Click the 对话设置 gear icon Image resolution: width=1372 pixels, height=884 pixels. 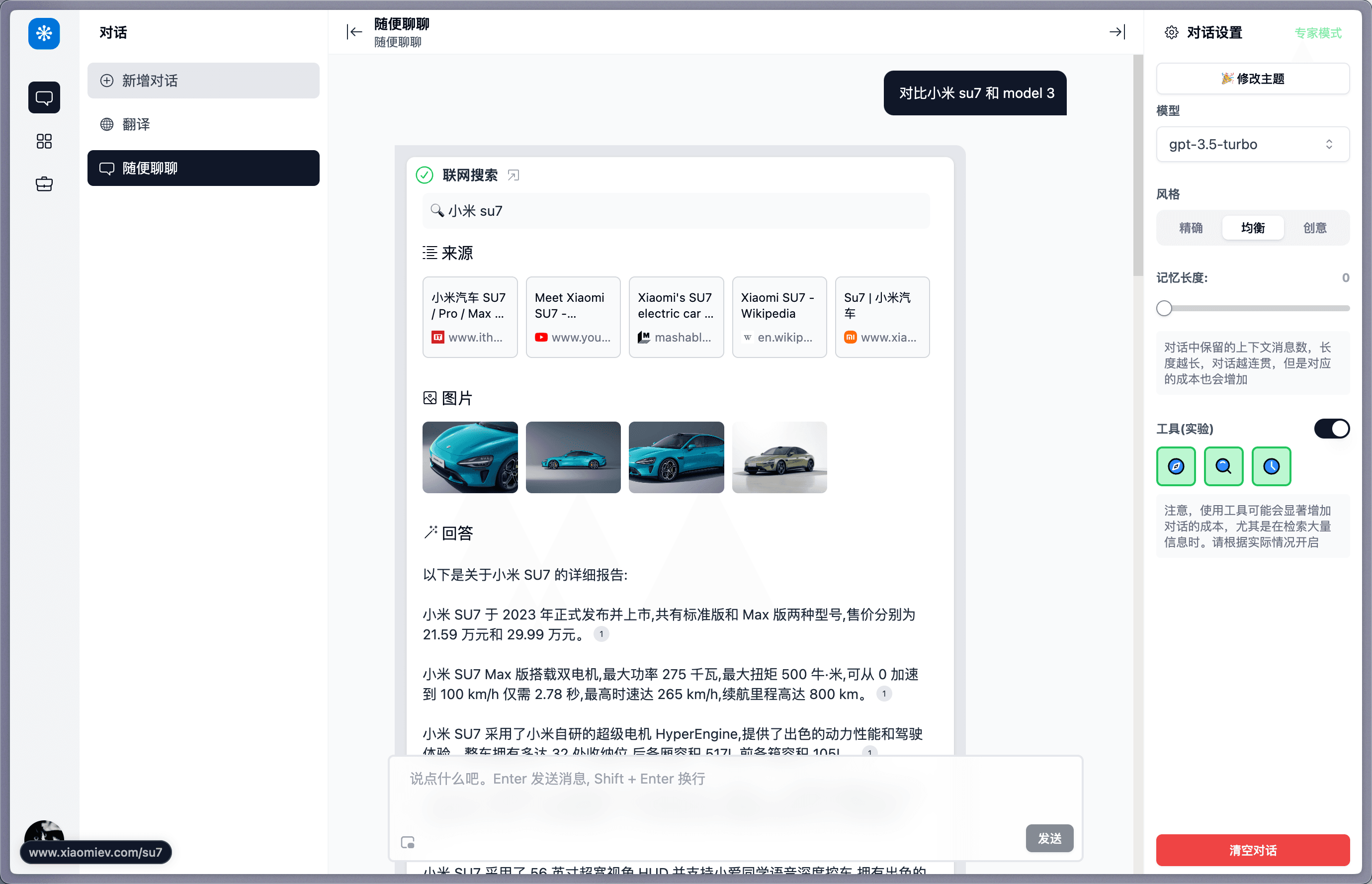click(x=1171, y=33)
